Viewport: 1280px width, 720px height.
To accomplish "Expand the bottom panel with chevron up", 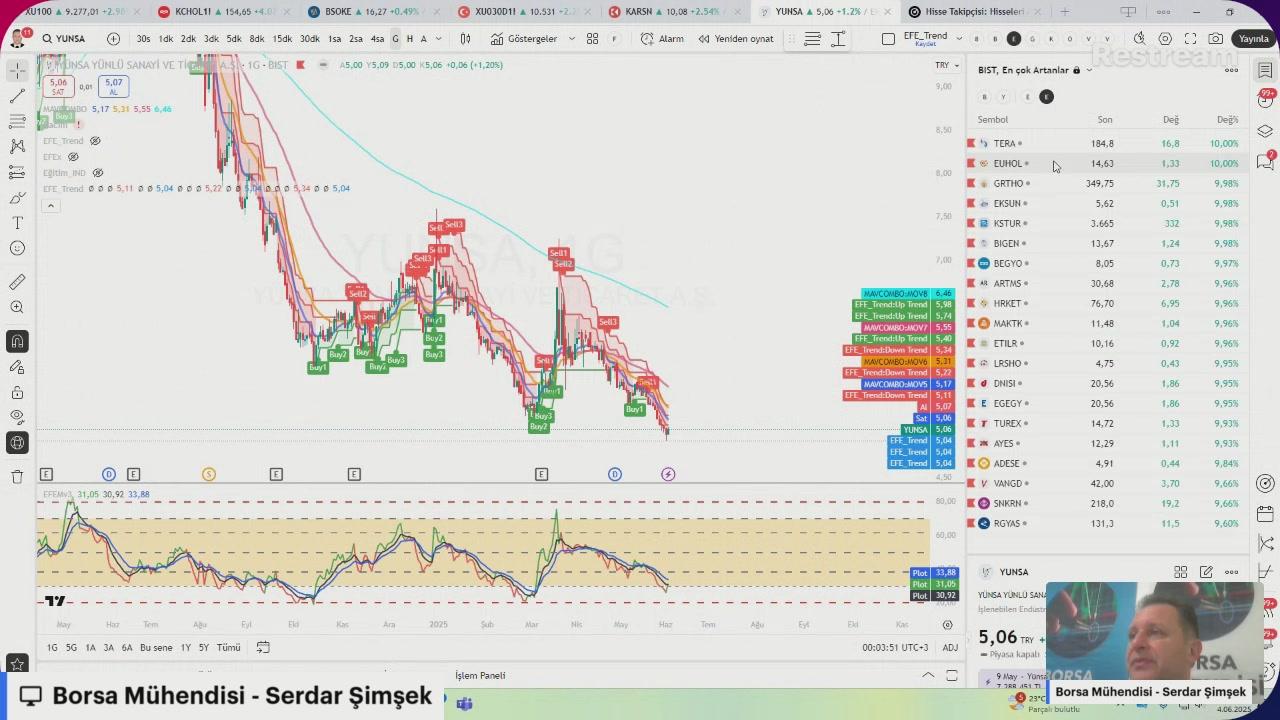I will pyautogui.click(x=928, y=676).
